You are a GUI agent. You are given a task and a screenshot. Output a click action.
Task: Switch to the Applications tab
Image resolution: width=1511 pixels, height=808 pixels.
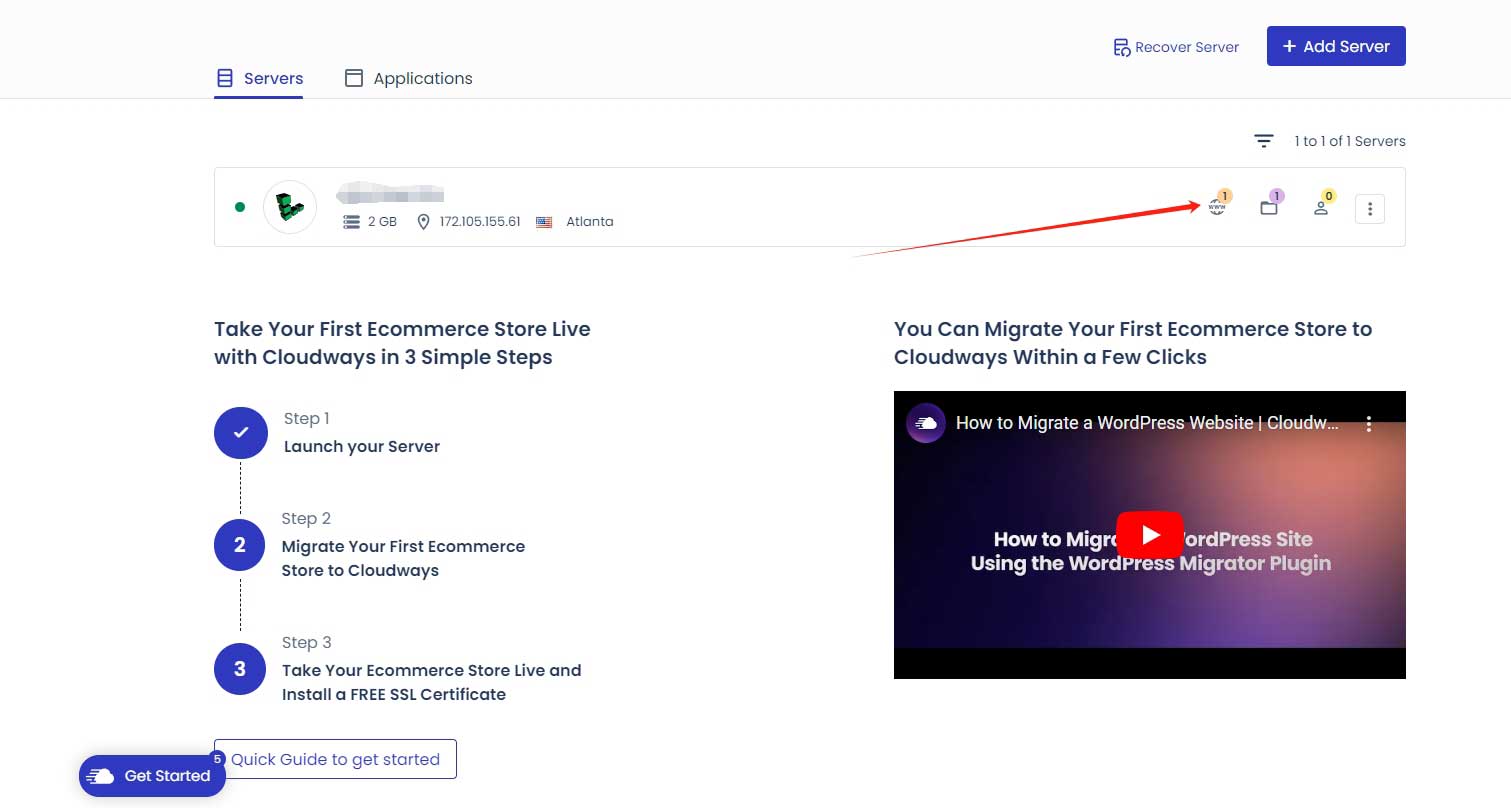(x=408, y=78)
